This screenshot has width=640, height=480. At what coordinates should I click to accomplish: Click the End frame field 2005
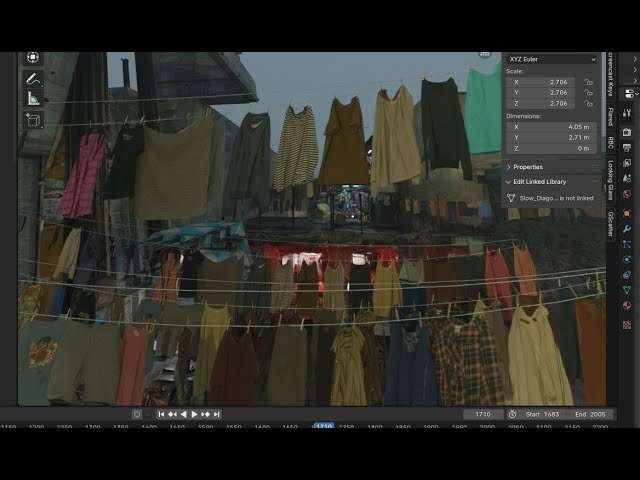(590, 414)
